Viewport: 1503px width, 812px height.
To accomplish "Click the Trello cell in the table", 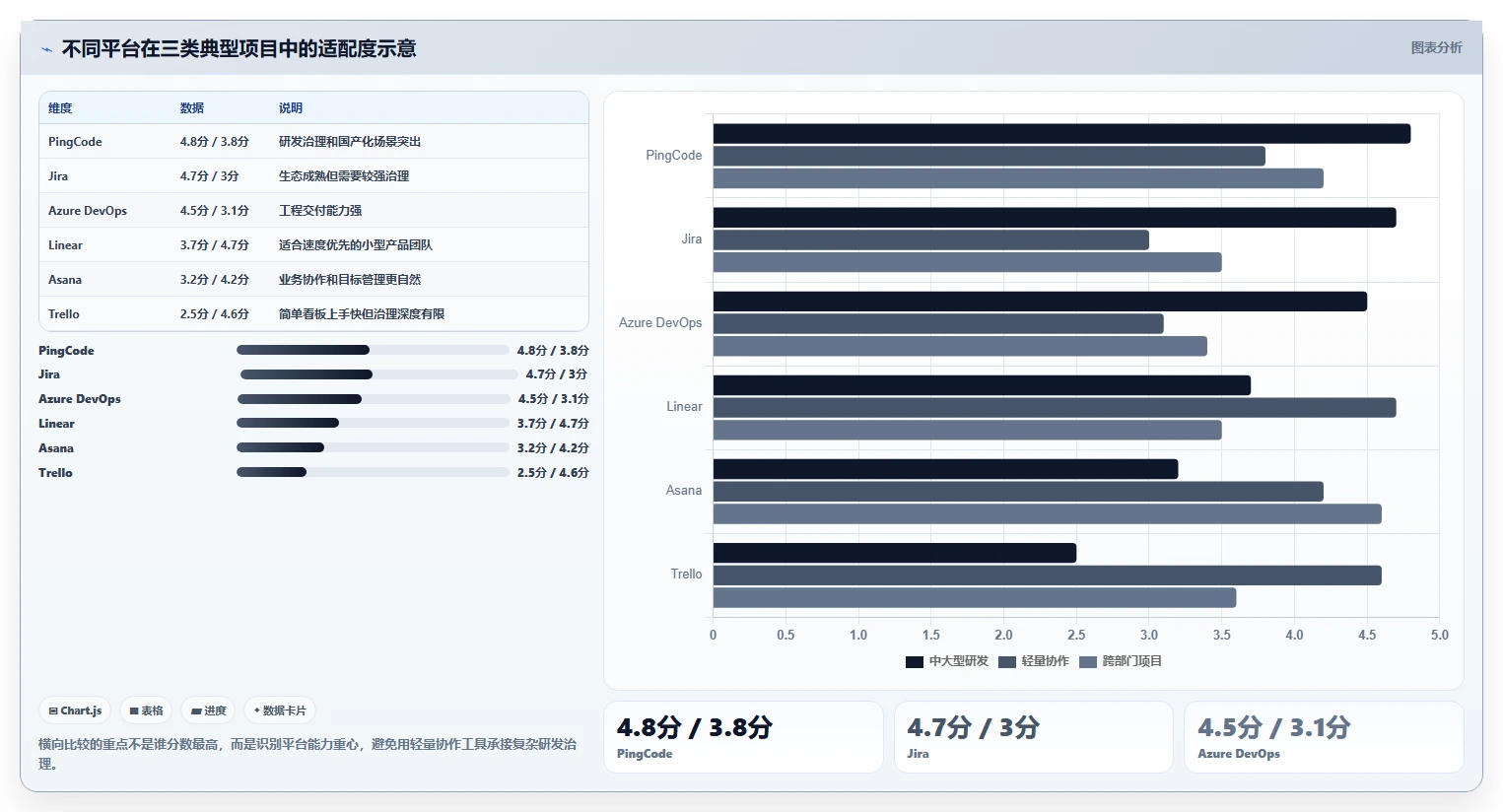I will coord(64,314).
